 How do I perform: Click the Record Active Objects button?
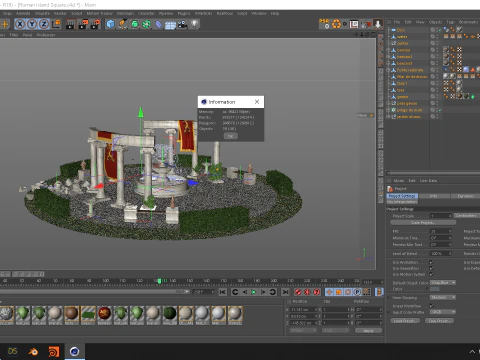click(x=298, y=292)
